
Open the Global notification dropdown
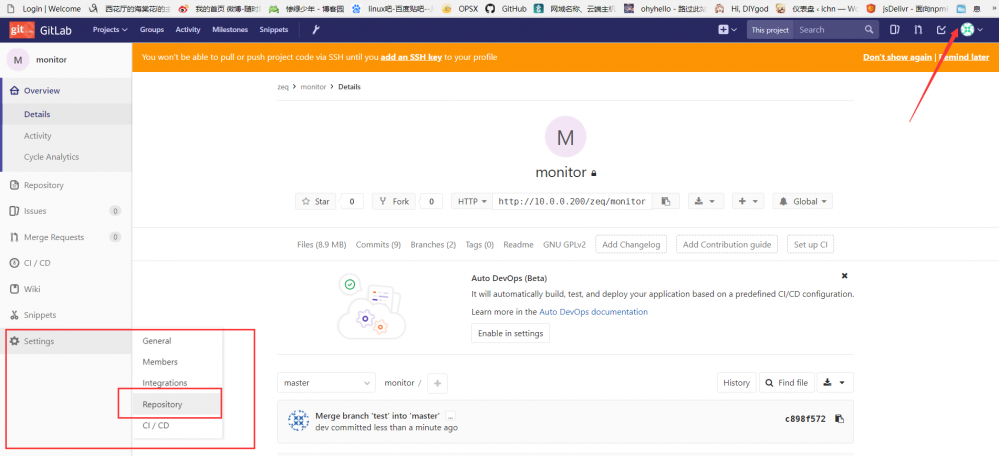pyautogui.click(x=803, y=201)
